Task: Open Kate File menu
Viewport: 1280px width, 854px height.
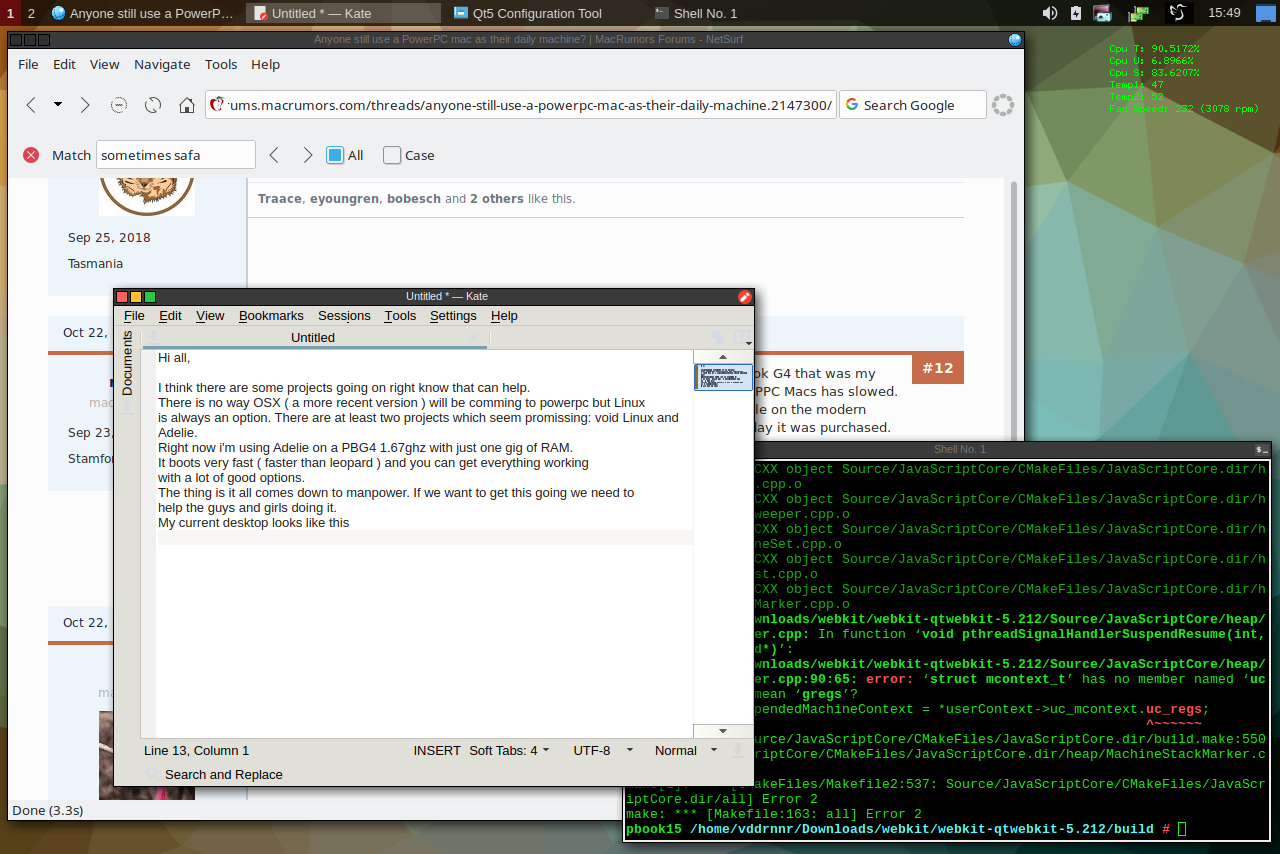Action: [134, 315]
